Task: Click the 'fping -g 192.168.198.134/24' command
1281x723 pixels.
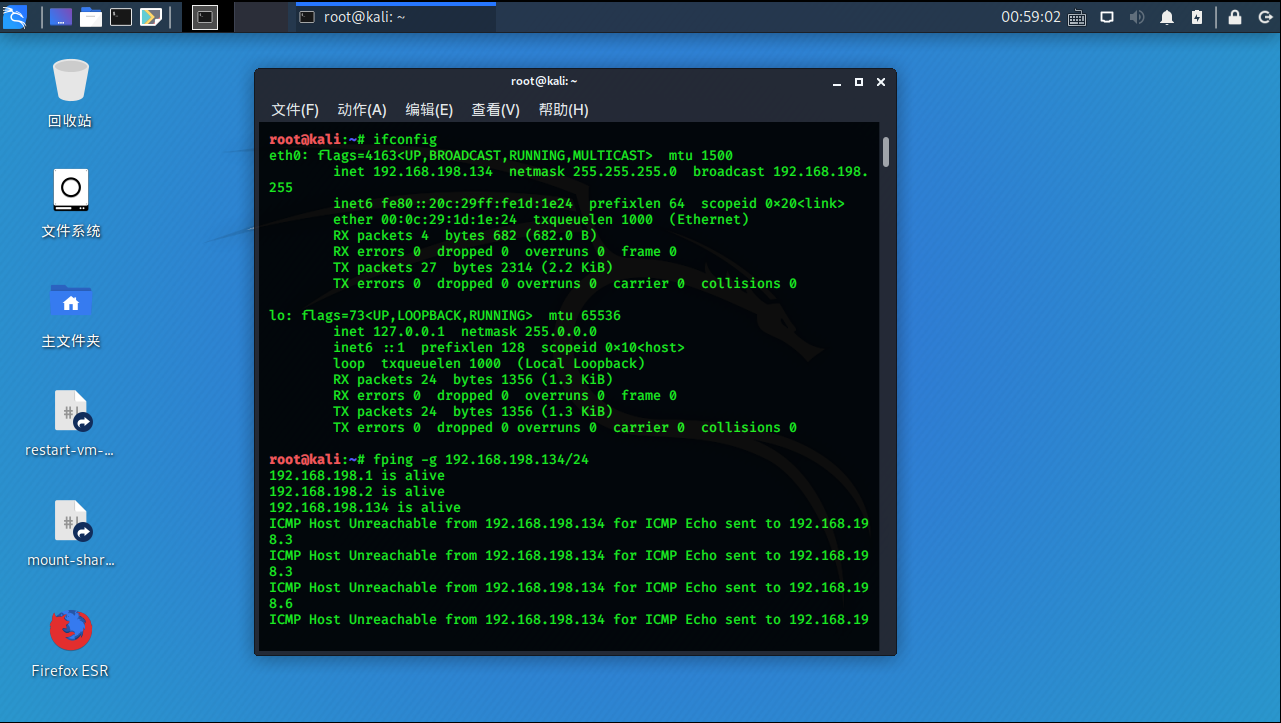Action: click(x=481, y=460)
